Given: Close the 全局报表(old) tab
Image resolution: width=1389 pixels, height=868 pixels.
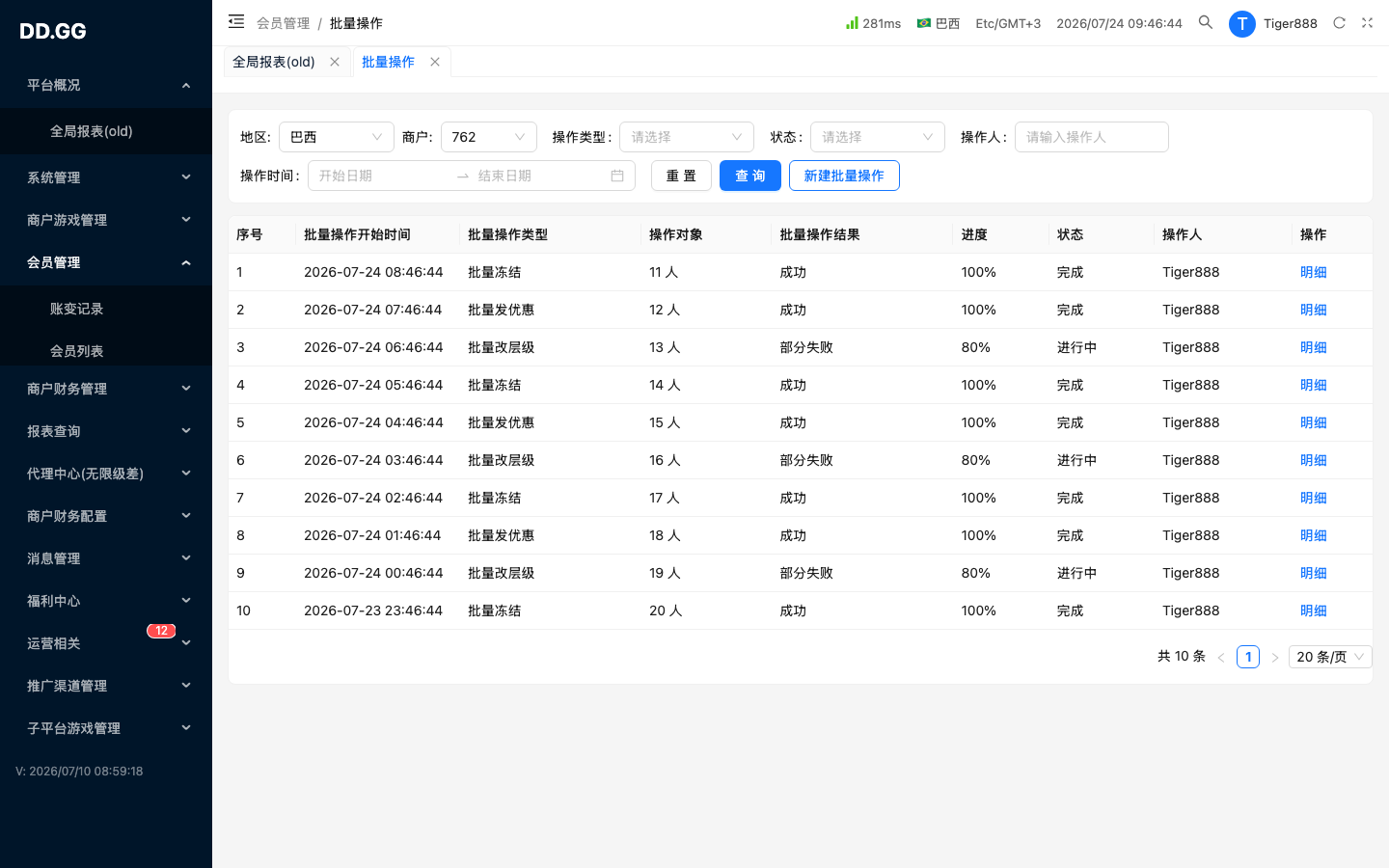Looking at the screenshot, I should tap(335, 62).
